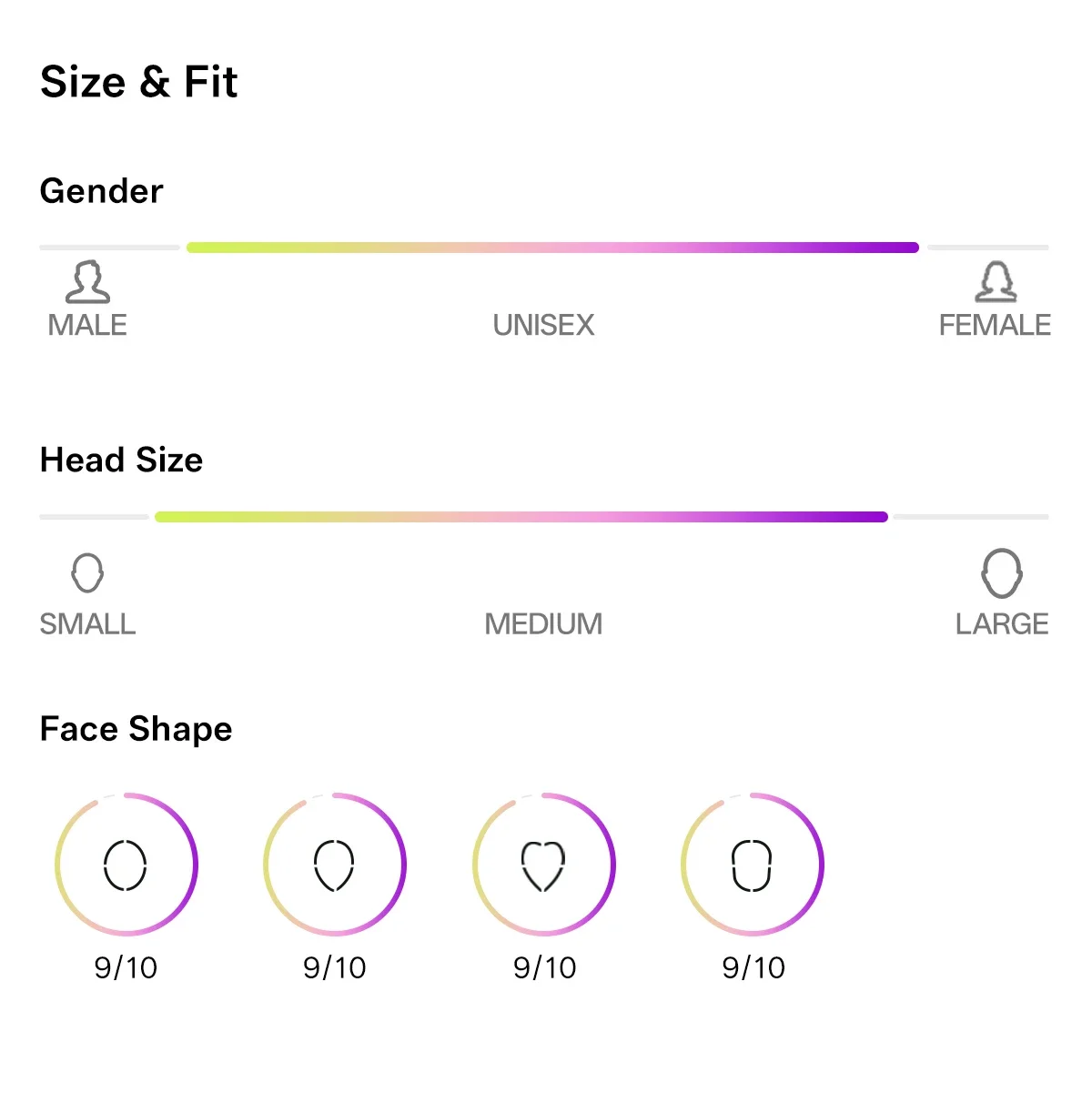
Task: Click the male silhouette icon
Action: pos(87,282)
